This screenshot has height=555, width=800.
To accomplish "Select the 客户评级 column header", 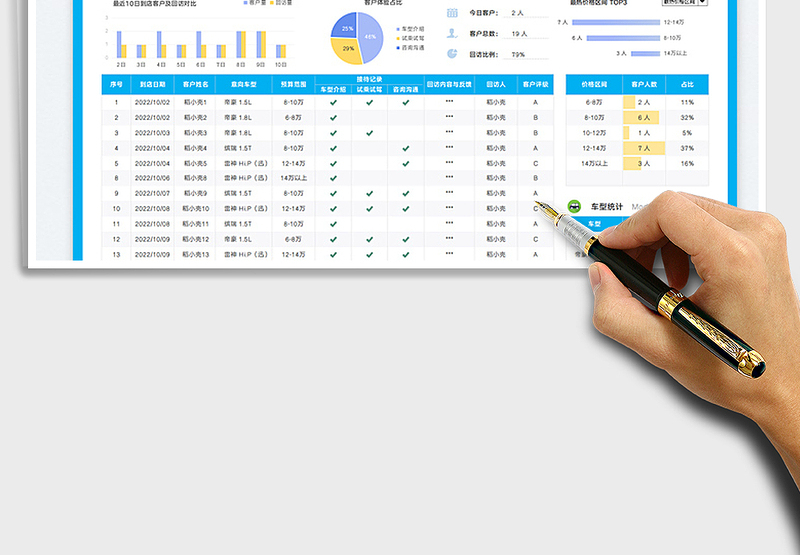I will [535, 85].
